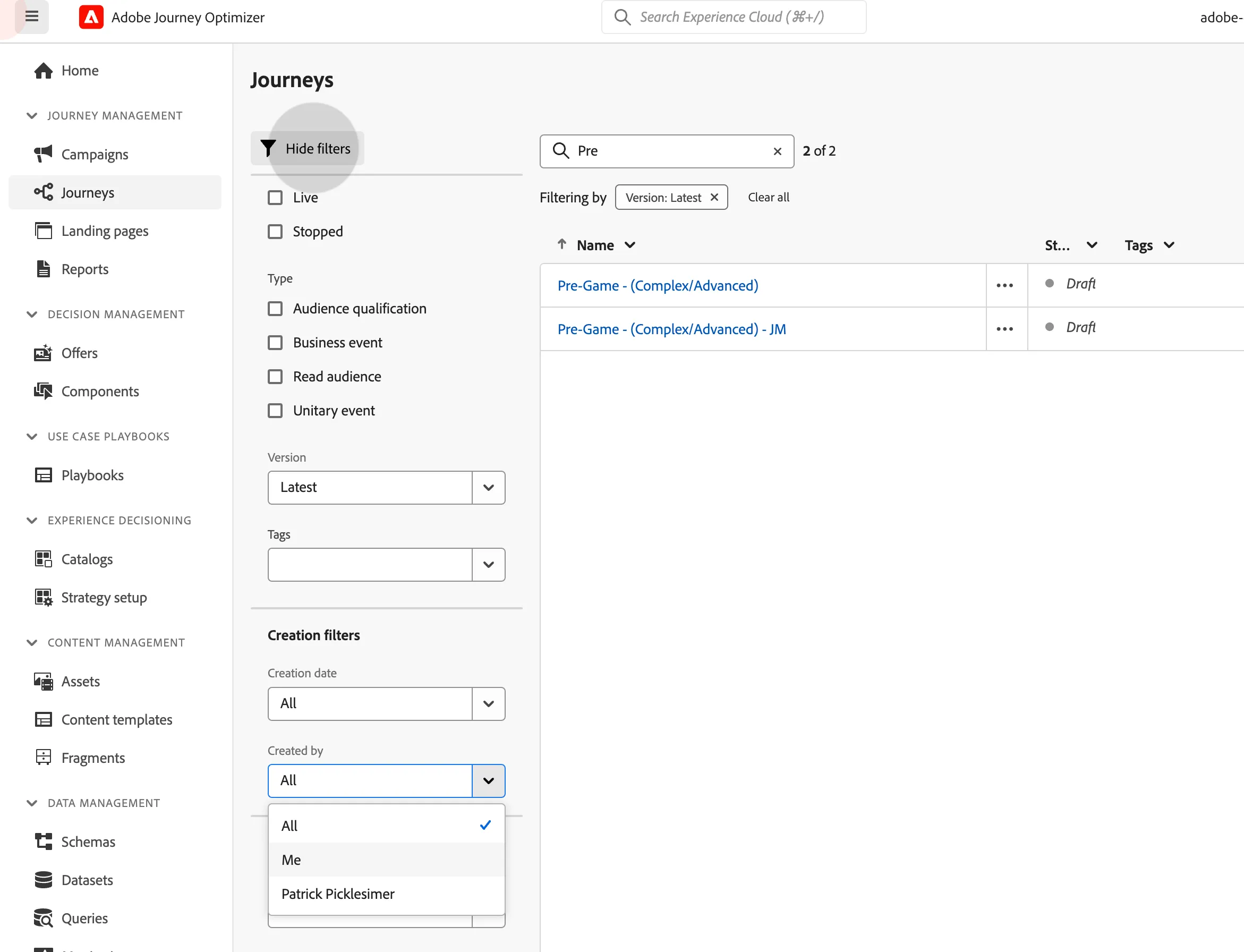The height and width of the screenshot is (952, 1244).
Task: Click the Components icon
Action: 44,391
